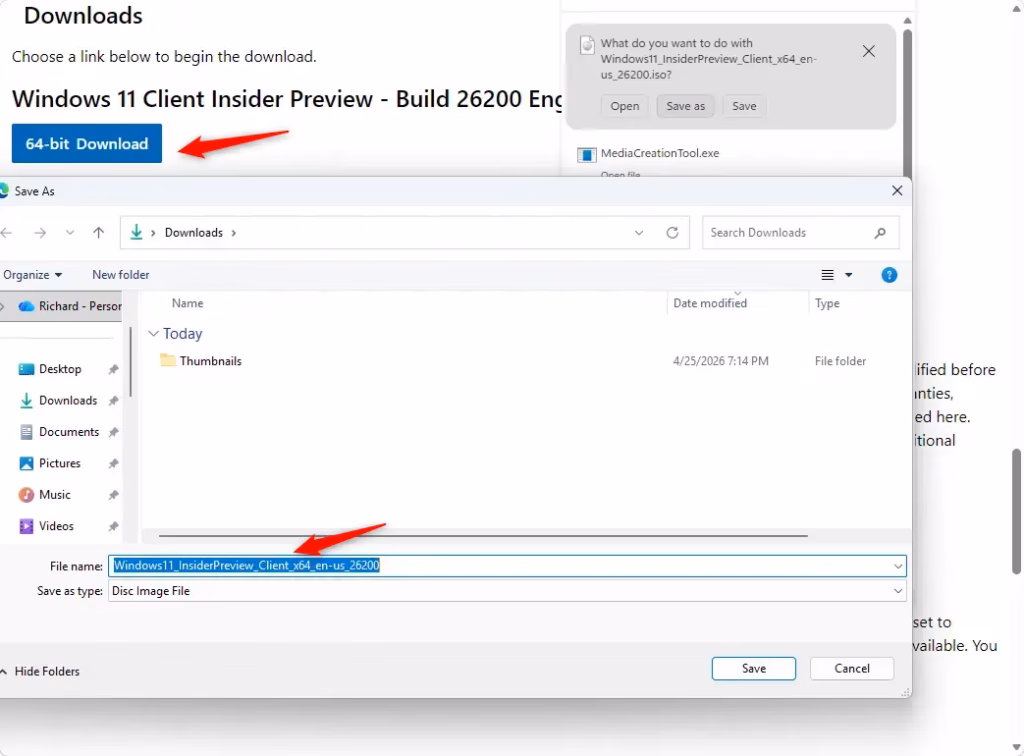Sort by the Date modified column header
1024x756 pixels.
[710, 303]
